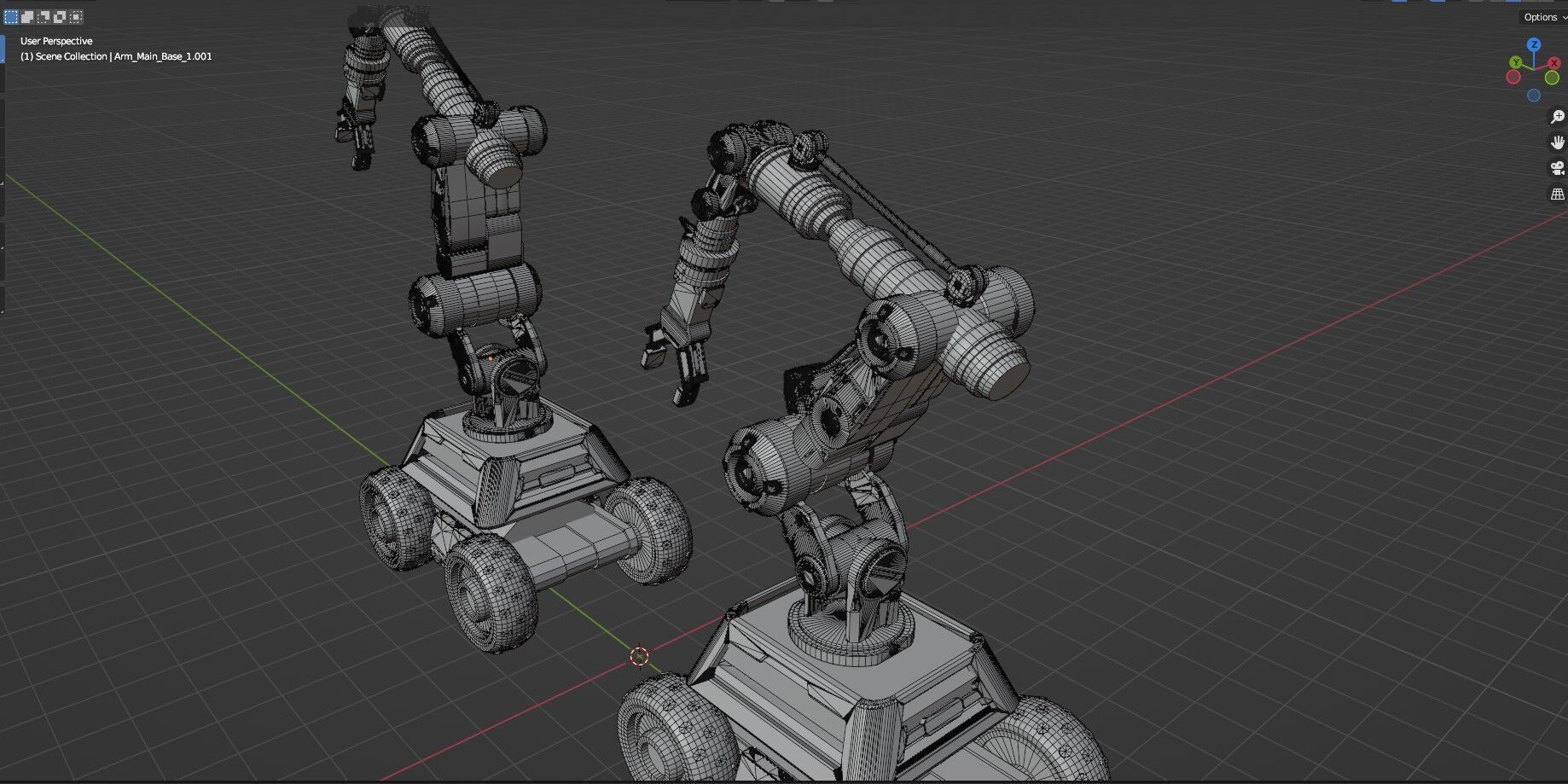The image size is (1568, 784).
Task: Click the red X axis on gizmo
Action: [x=1554, y=63]
